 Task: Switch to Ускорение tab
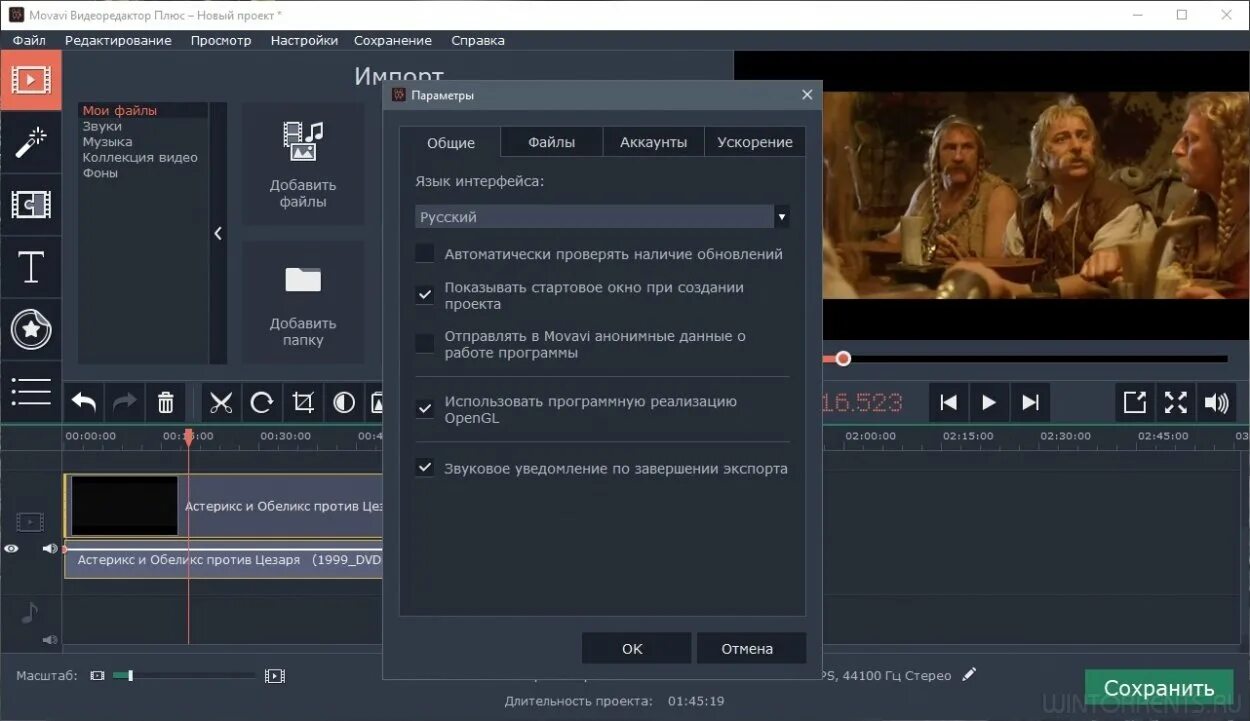(x=755, y=142)
